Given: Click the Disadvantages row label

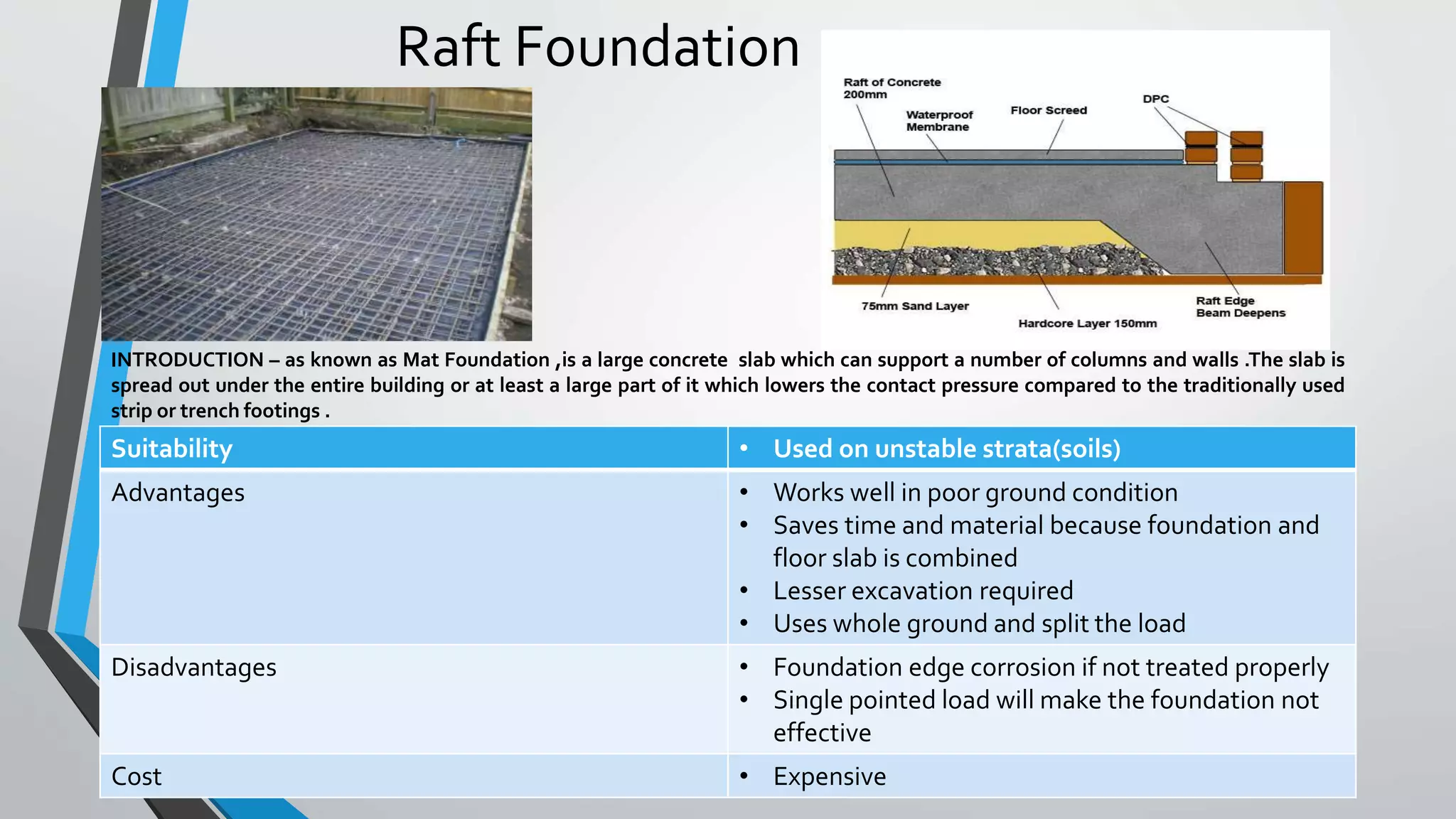Looking at the screenshot, I should tap(193, 668).
